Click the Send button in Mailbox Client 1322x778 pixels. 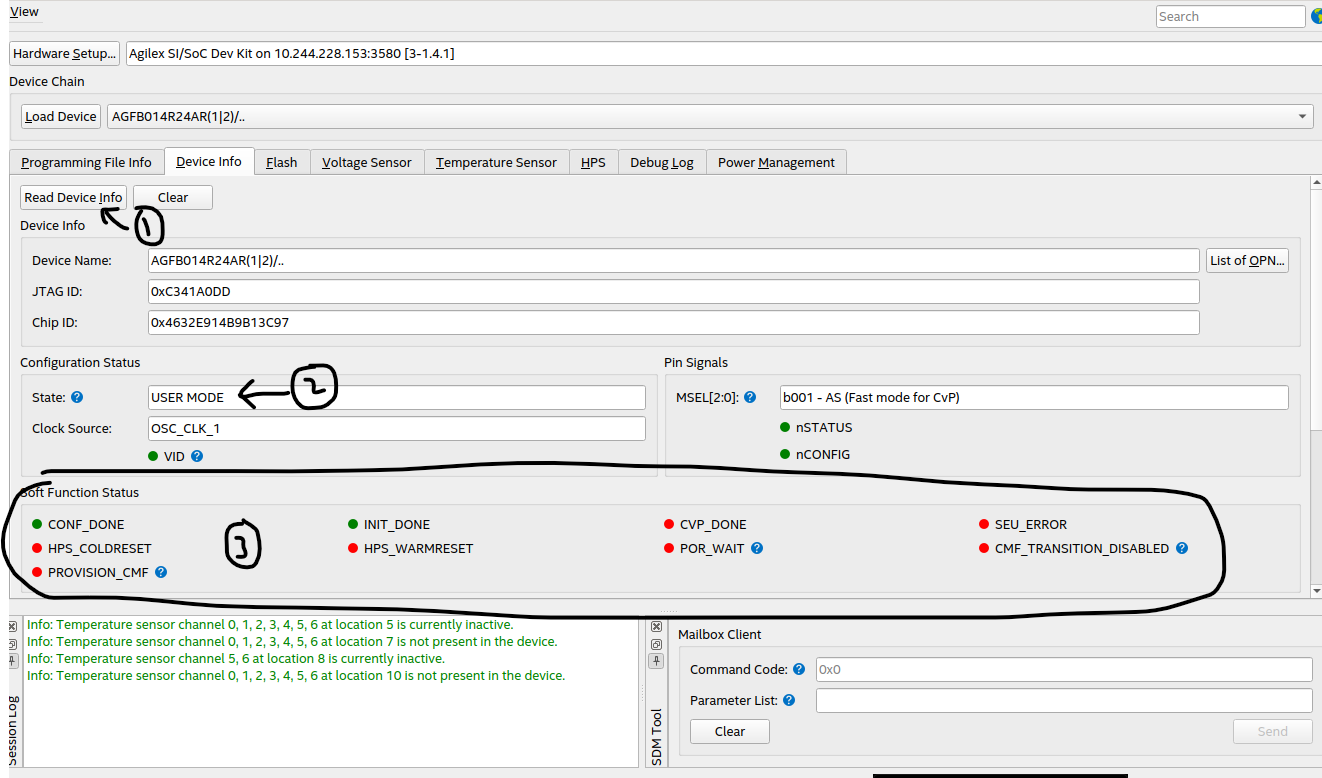point(1272,731)
